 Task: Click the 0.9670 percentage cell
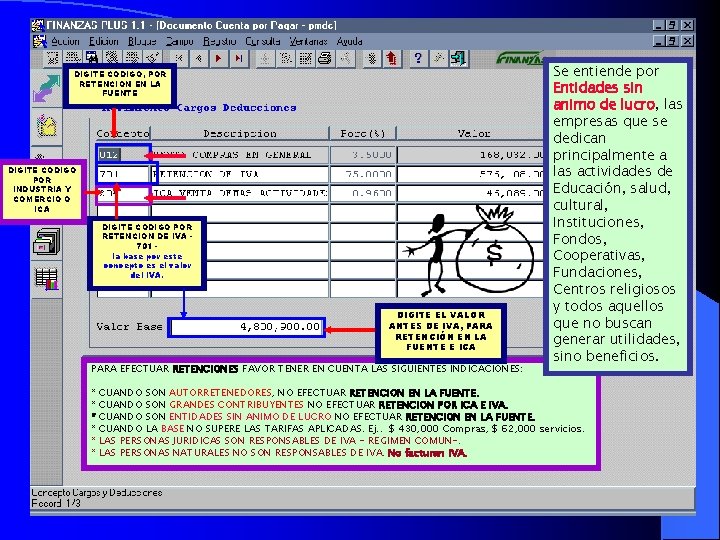(x=363, y=193)
